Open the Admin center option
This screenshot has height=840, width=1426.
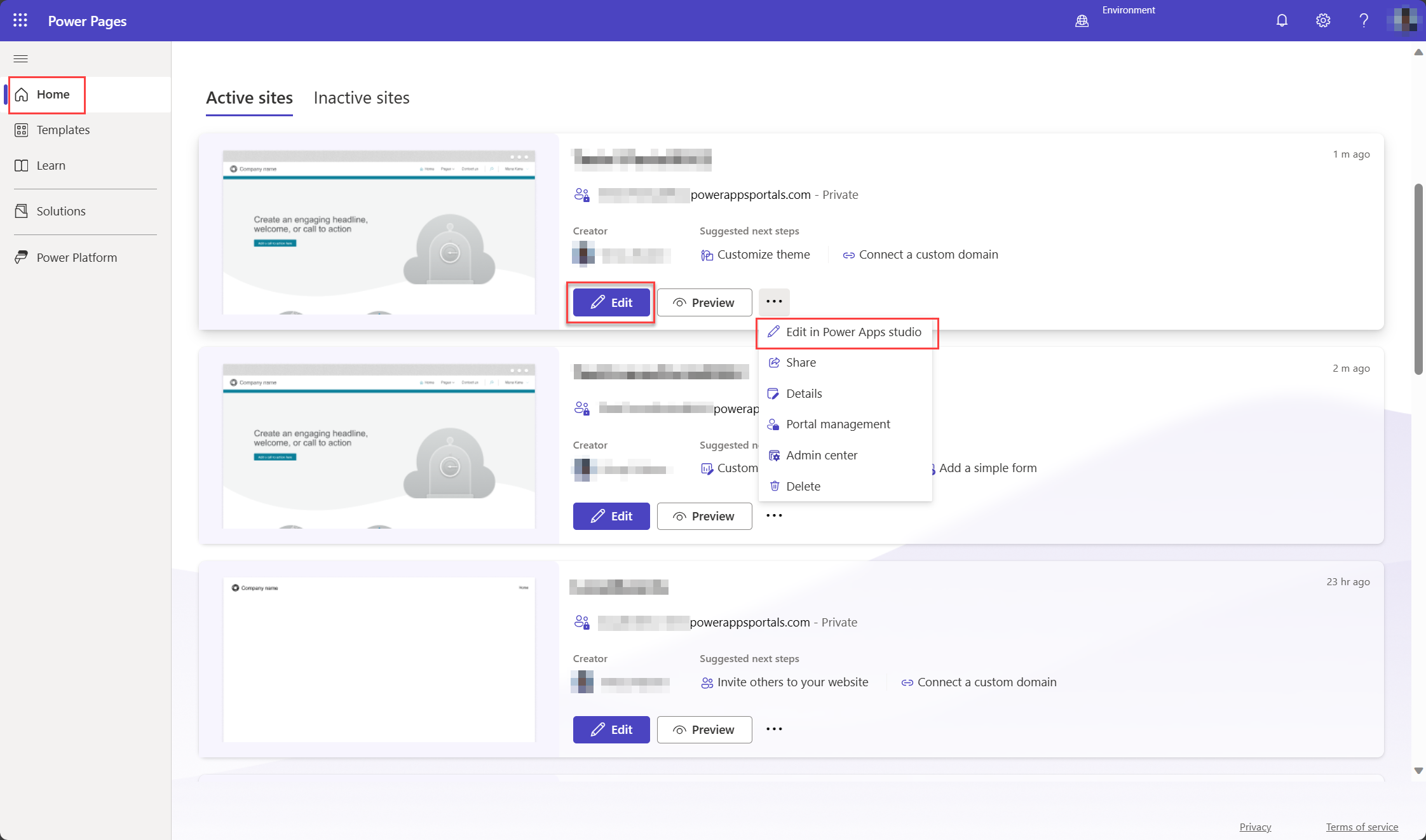pyautogui.click(x=821, y=454)
